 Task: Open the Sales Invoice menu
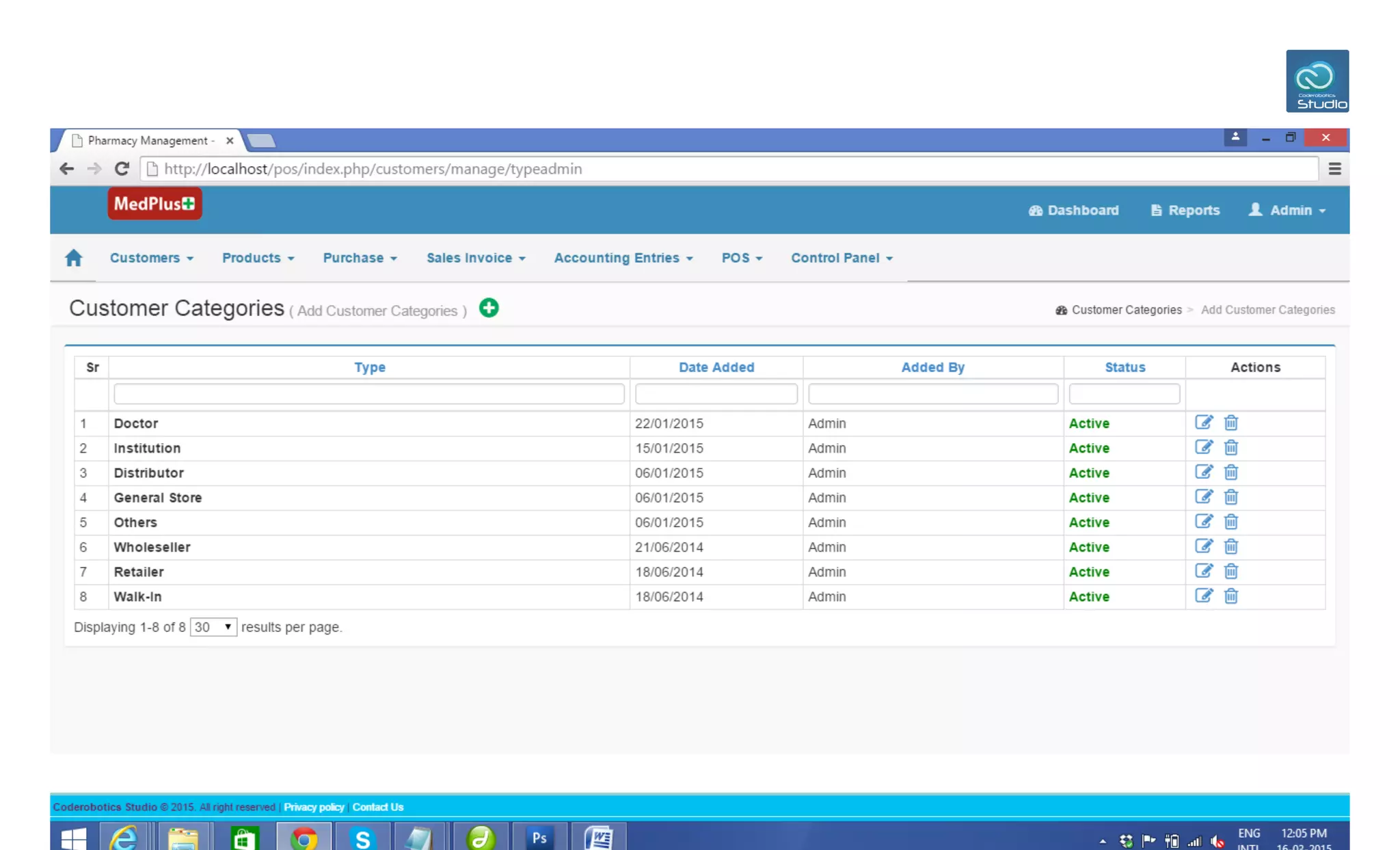tap(476, 258)
